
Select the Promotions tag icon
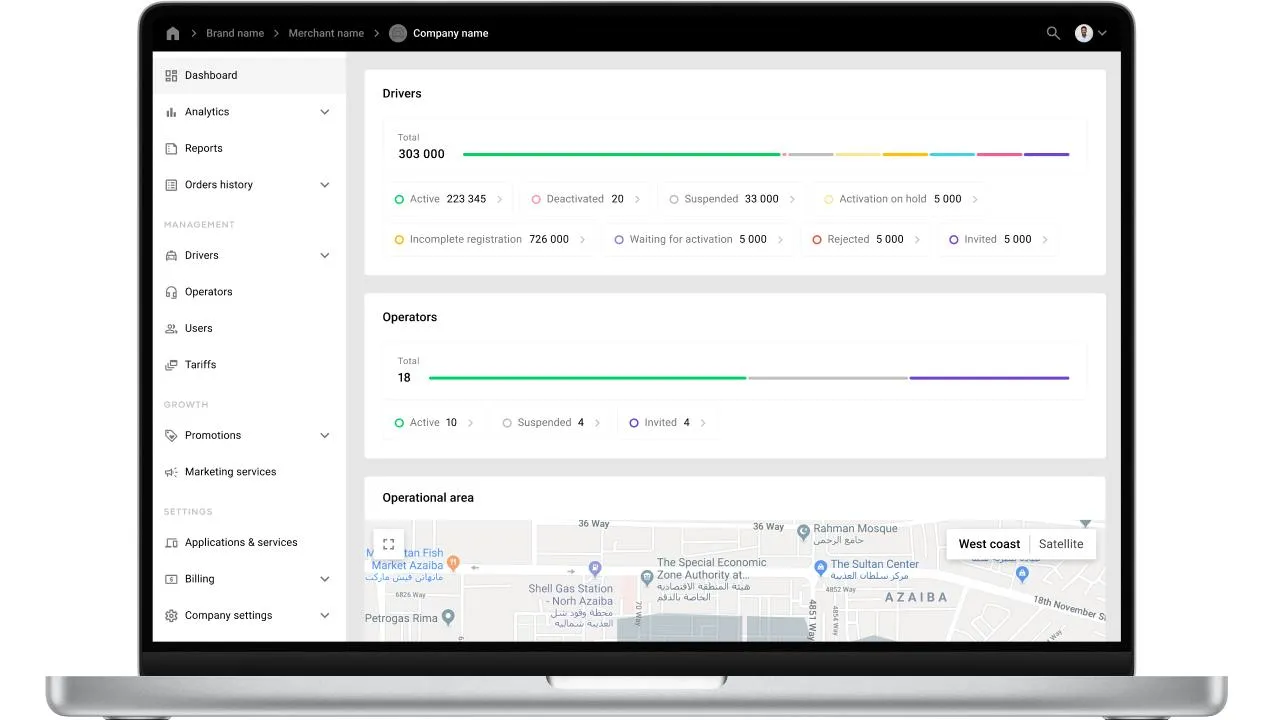click(171, 435)
